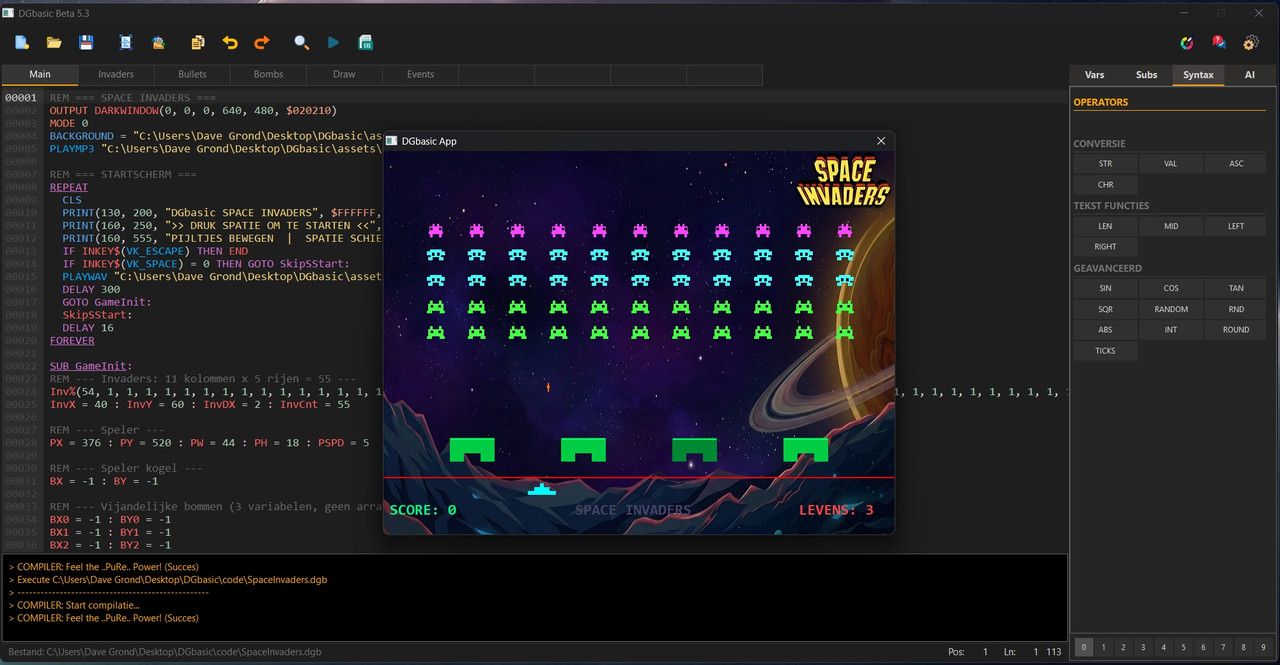The image size is (1280, 665).
Task: Select the Draw code tab
Action: (344, 75)
